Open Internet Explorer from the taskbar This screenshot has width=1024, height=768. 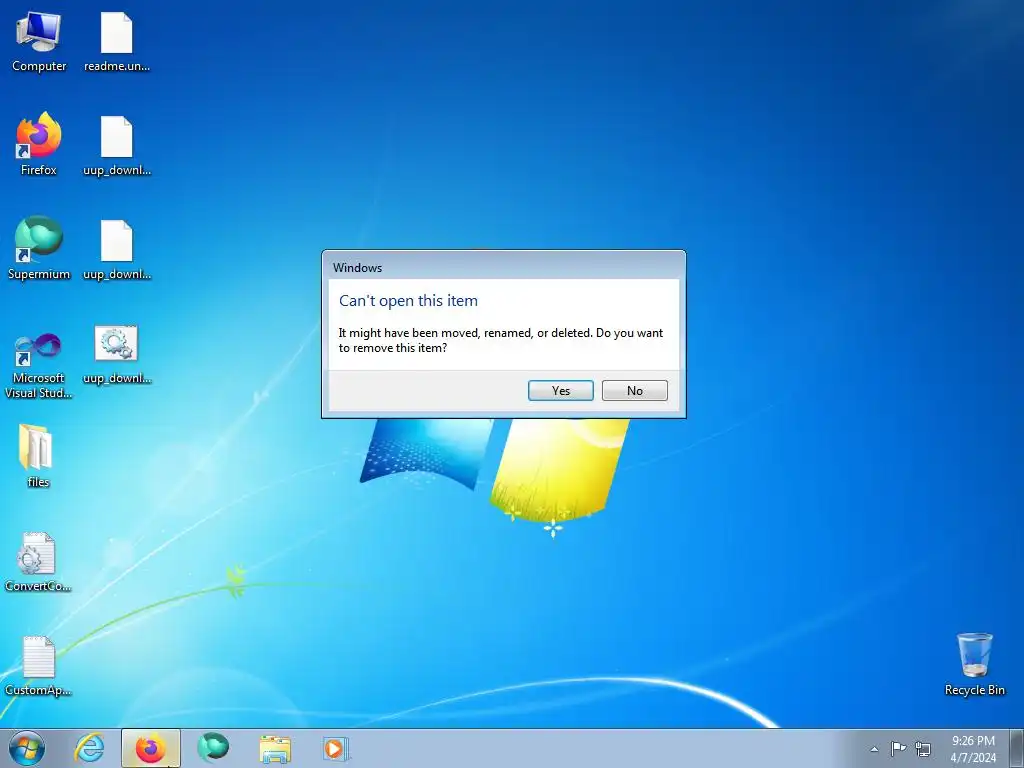click(89, 748)
